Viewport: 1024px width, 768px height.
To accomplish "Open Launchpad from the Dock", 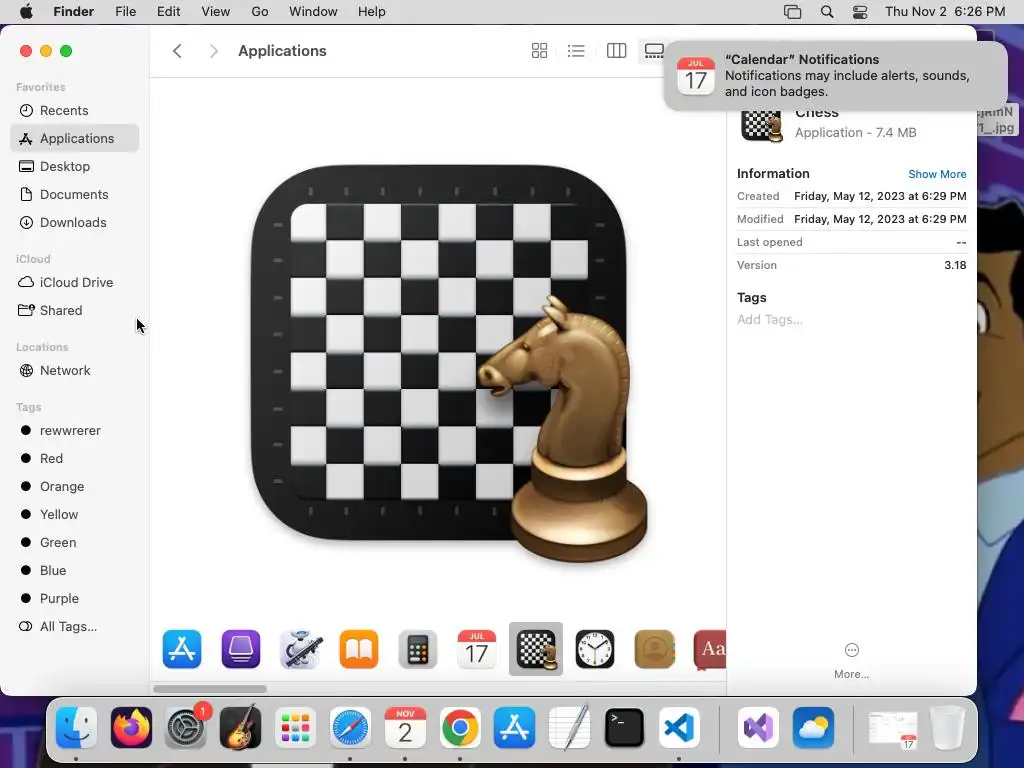I will coord(295,728).
